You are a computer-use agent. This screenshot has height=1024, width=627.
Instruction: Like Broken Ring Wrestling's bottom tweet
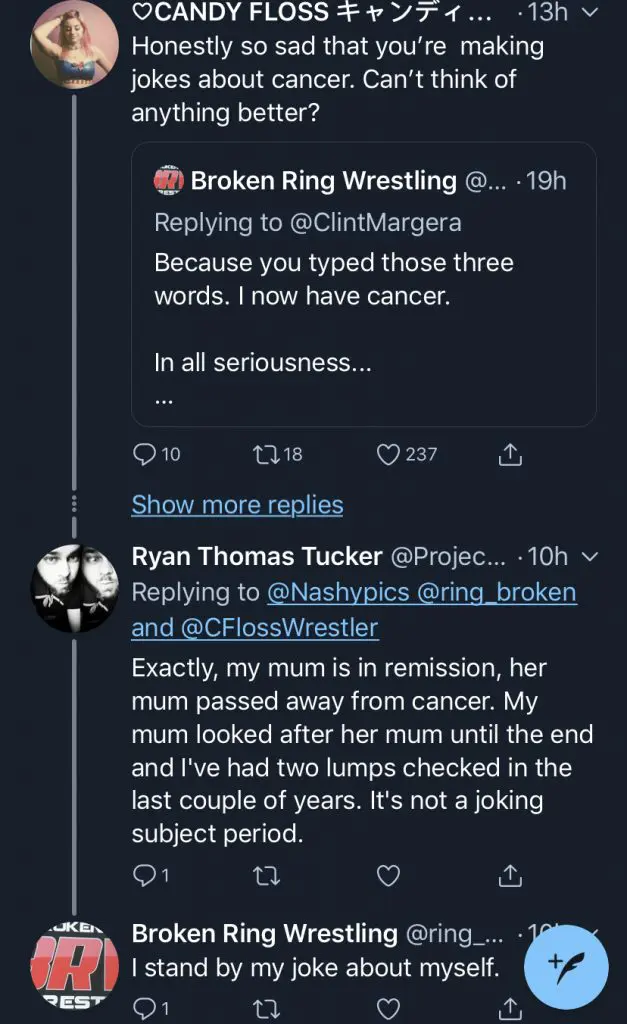pyautogui.click(x=387, y=1007)
